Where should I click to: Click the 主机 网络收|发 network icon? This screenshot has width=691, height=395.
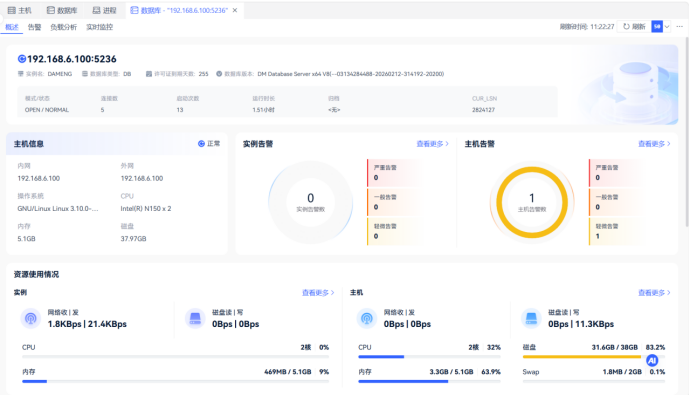point(367,318)
